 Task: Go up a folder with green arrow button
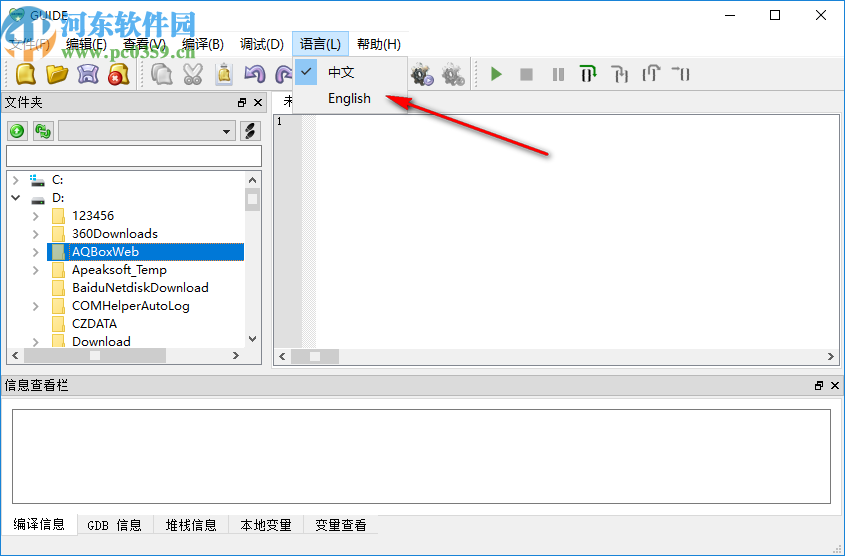click(17, 131)
